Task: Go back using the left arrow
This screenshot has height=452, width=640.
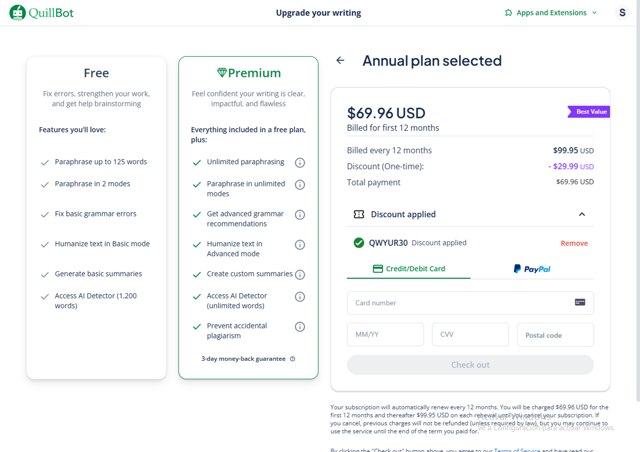Action: pyautogui.click(x=340, y=61)
